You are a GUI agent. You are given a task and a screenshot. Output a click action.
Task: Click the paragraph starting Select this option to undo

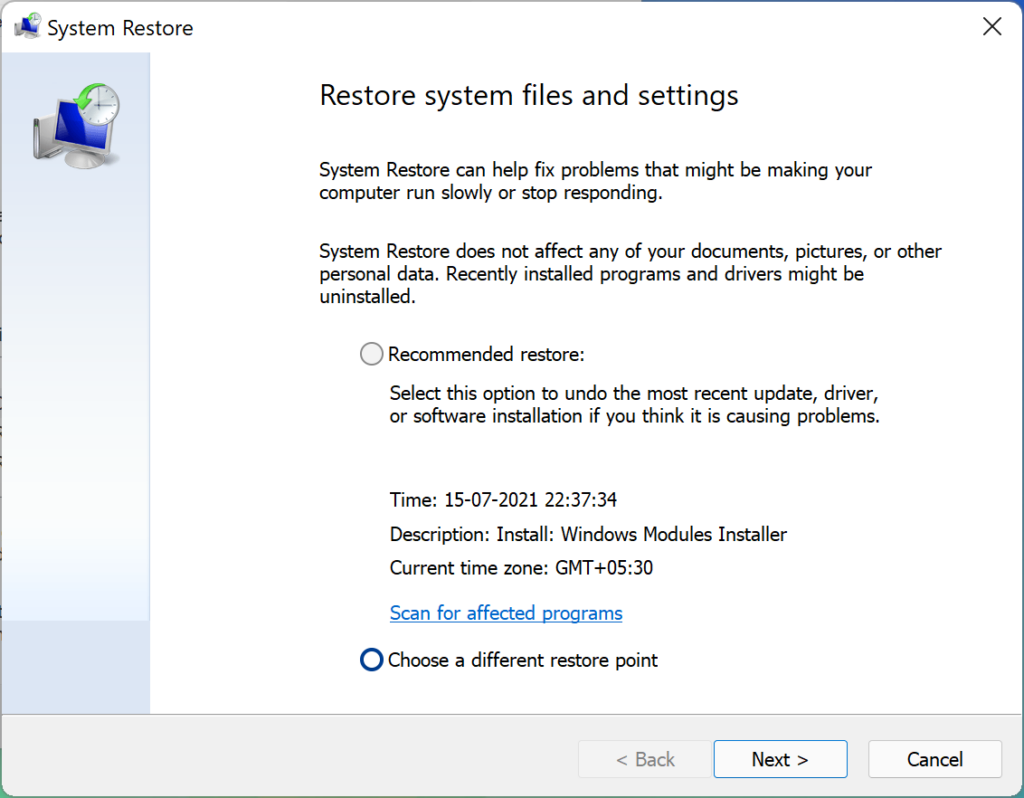tap(634, 404)
